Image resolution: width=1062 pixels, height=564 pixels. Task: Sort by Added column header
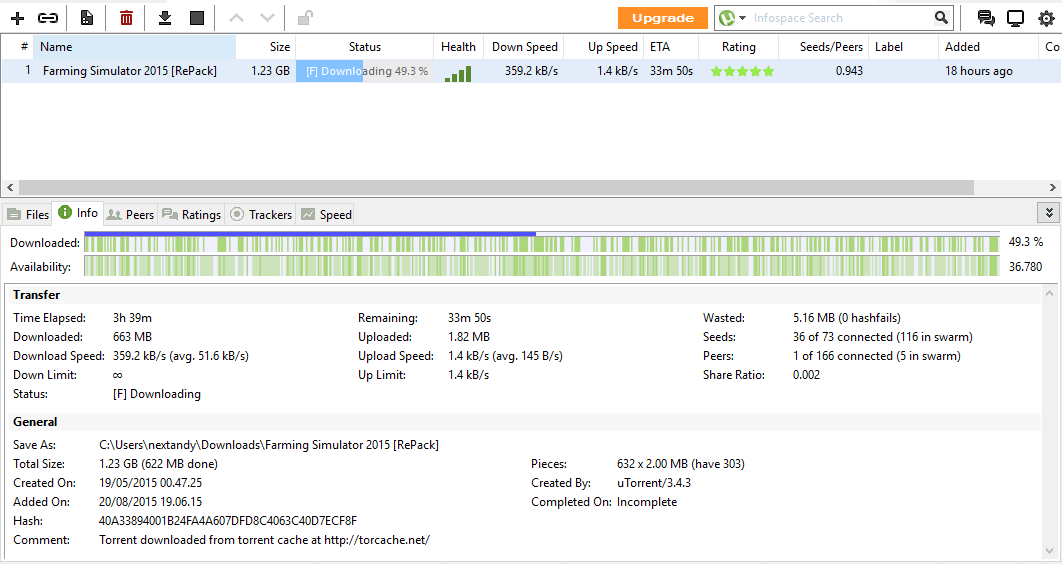point(987,47)
